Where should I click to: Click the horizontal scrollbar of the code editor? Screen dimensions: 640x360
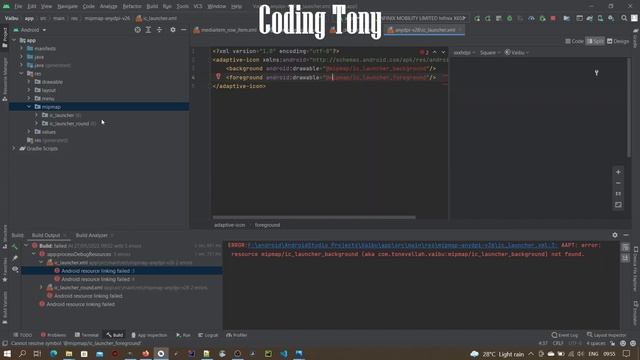tap(314, 218)
